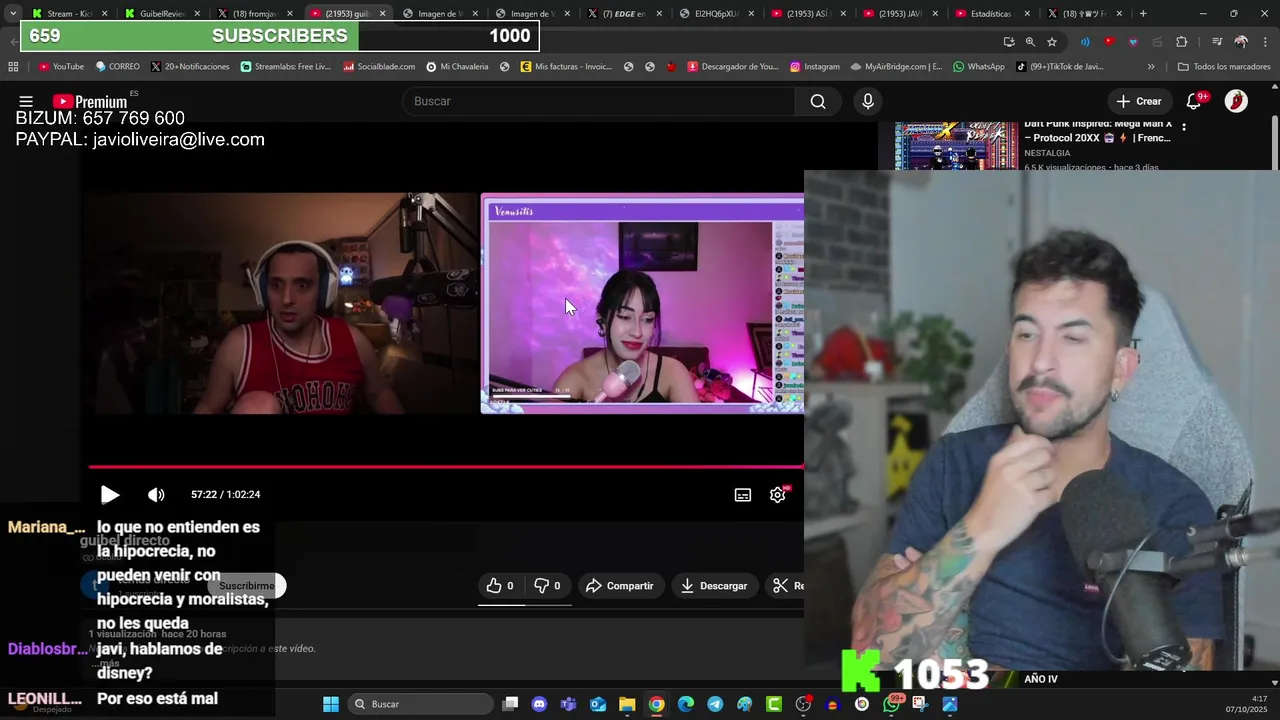The image size is (1280, 720).
Task: Click the taskbar Buscar search box
Action: pyautogui.click(x=421, y=704)
